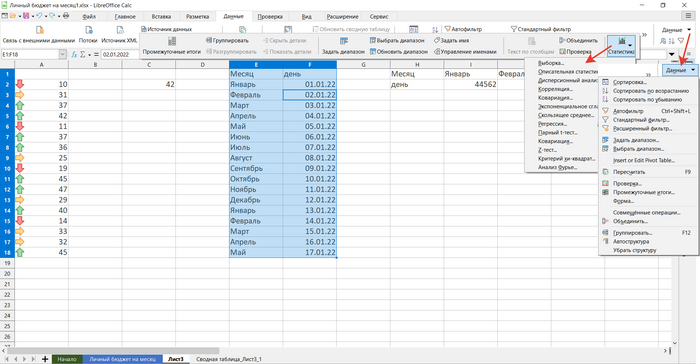Click the Sum sigma icon
Image resolution: width=700 pixels, height=364 pixels.
pyautogui.click(x=83, y=54)
